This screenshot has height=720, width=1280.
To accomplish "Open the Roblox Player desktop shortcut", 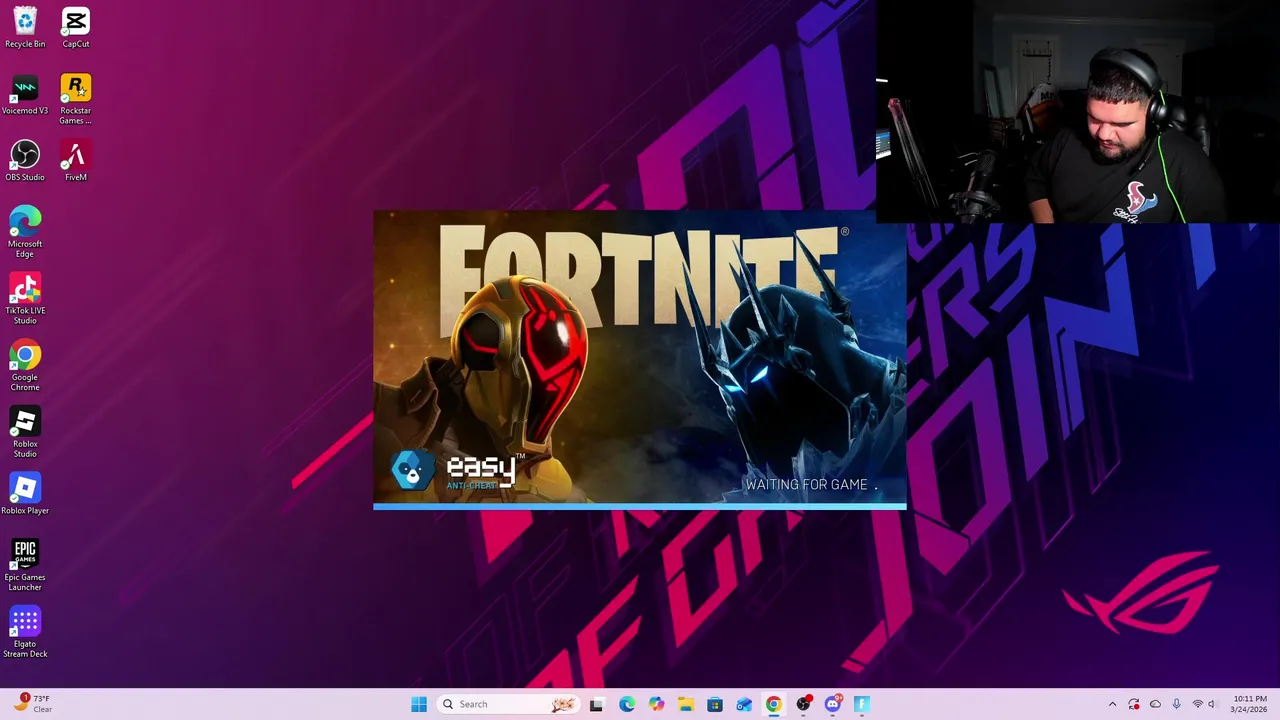I will (x=25, y=495).
